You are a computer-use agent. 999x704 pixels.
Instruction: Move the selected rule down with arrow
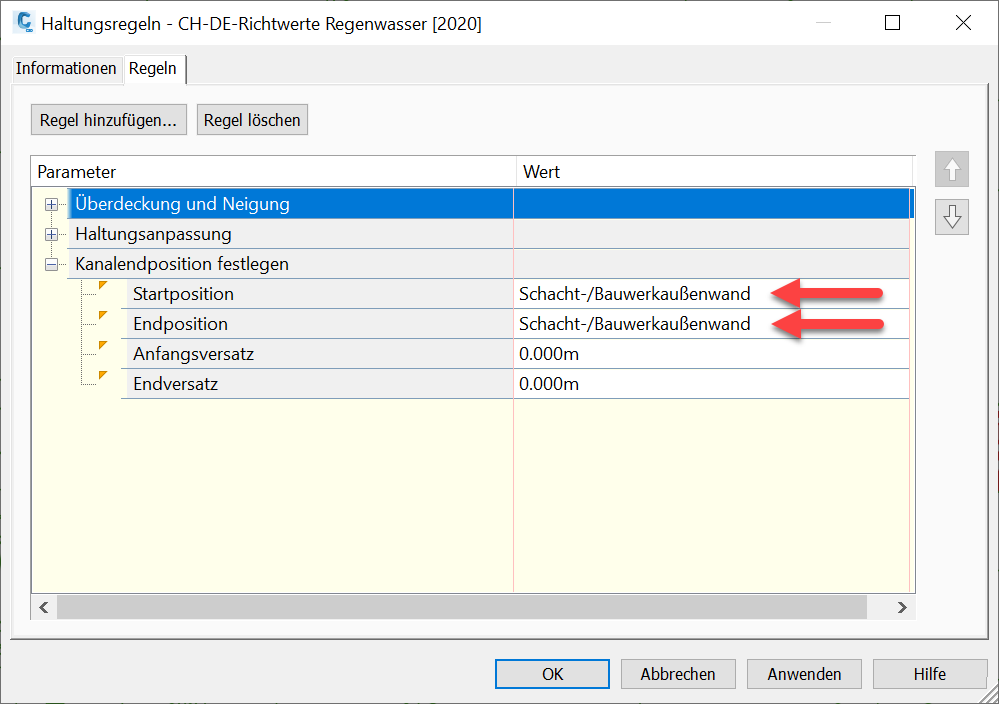(952, 217)
